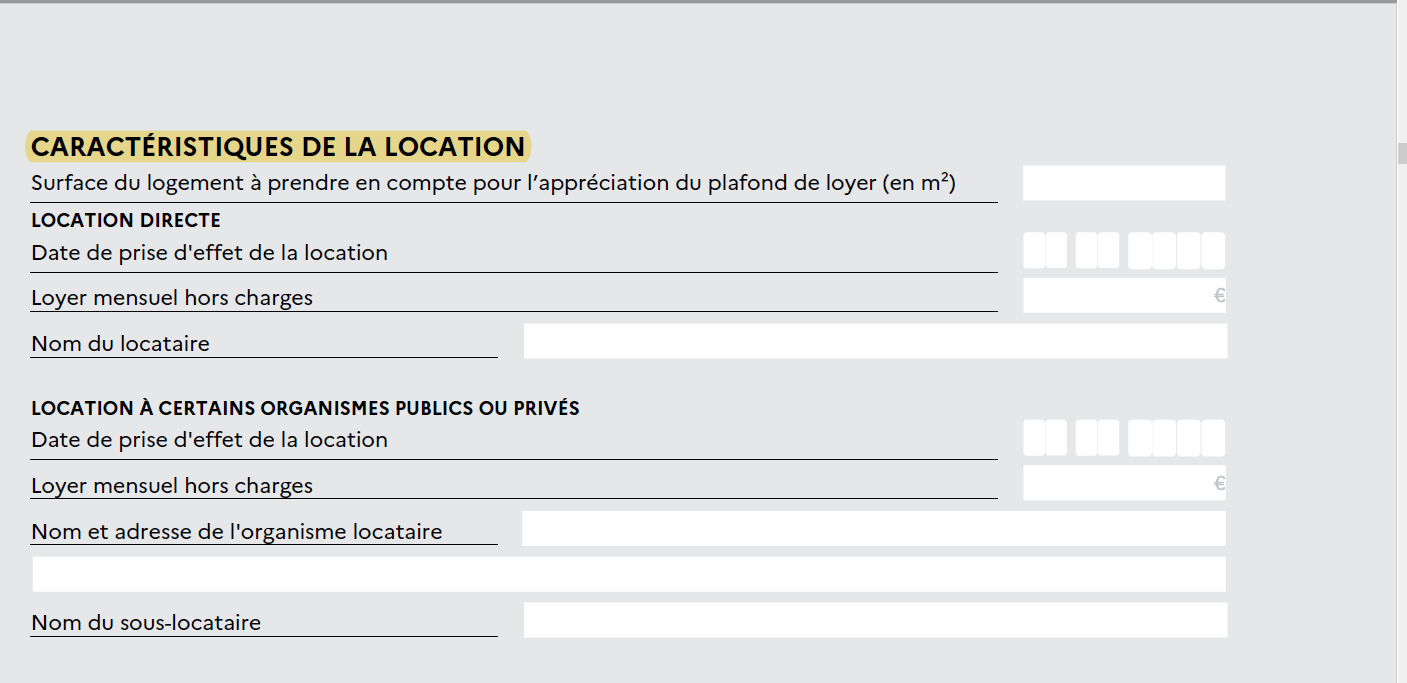Select day boxes of Location directe date
The height and width of the screenshot is (683, 1407).
tap(1045, 250)
